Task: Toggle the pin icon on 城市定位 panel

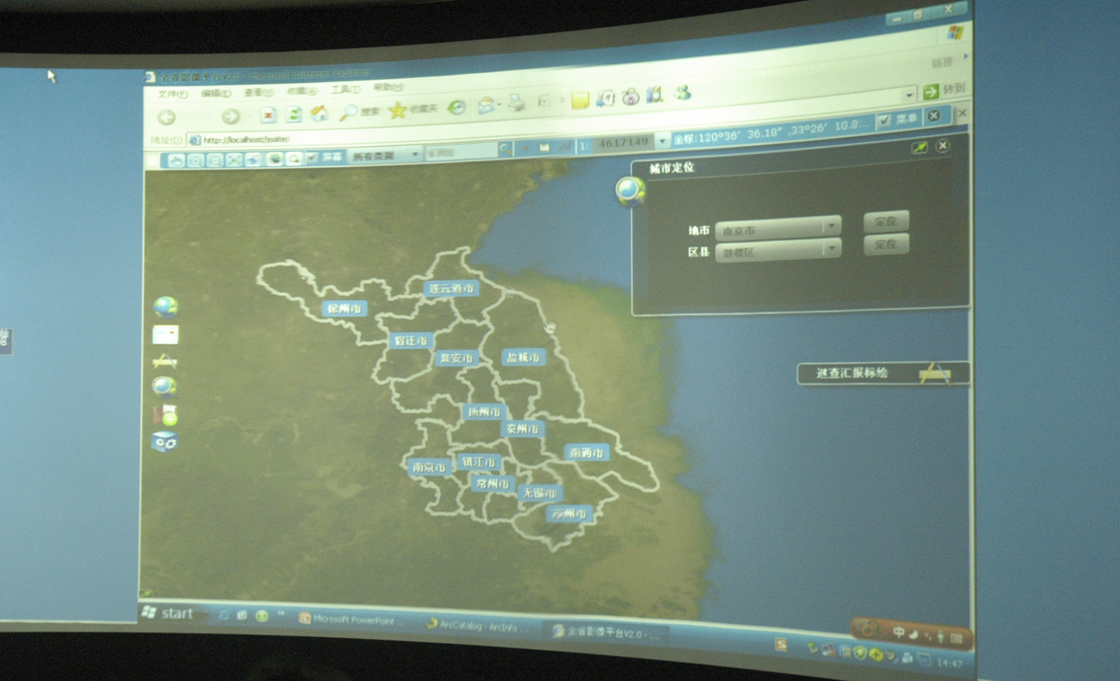Action: [x=919, y=147]
